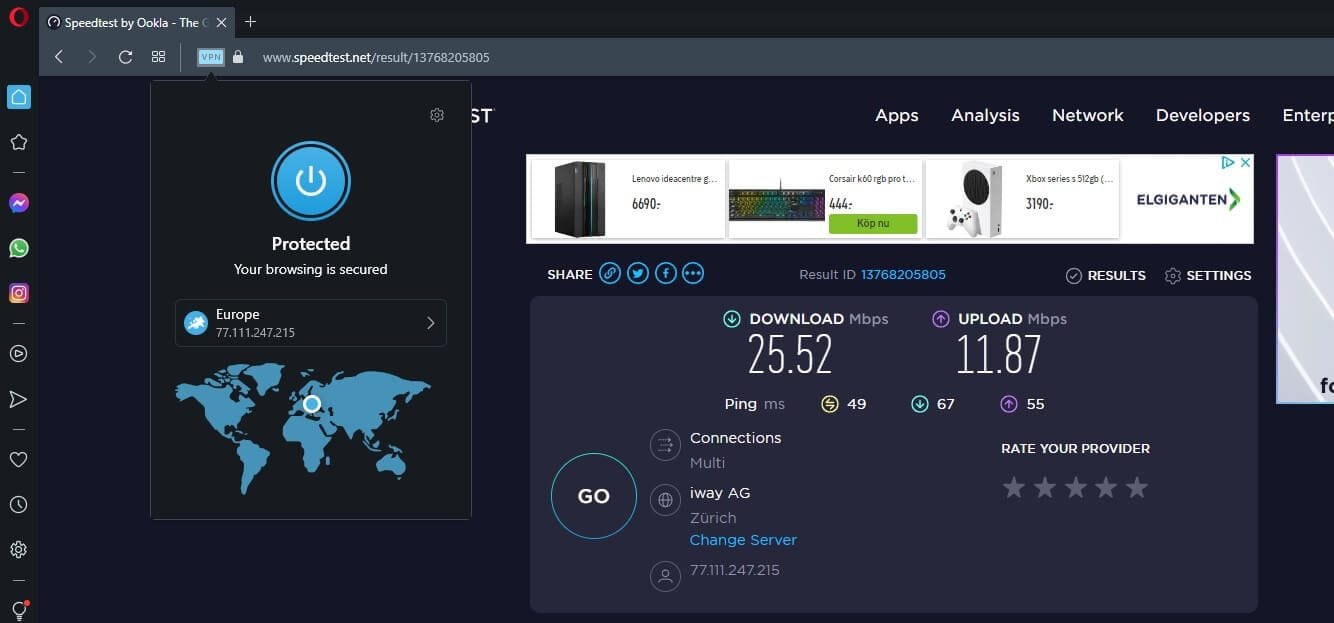Toggle the VPN power button off
This screenshot has width=1334, height=623.
(x=311, y=181)
